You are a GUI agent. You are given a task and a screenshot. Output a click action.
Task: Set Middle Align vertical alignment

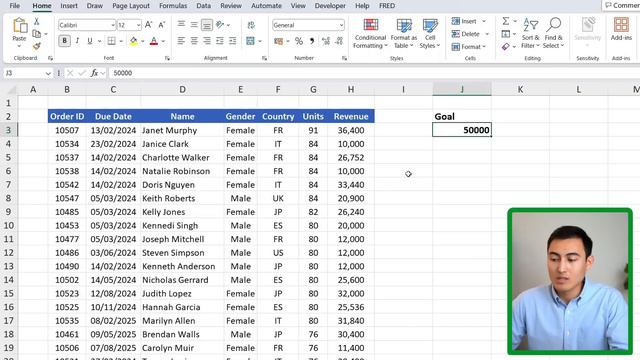[194, 25]
